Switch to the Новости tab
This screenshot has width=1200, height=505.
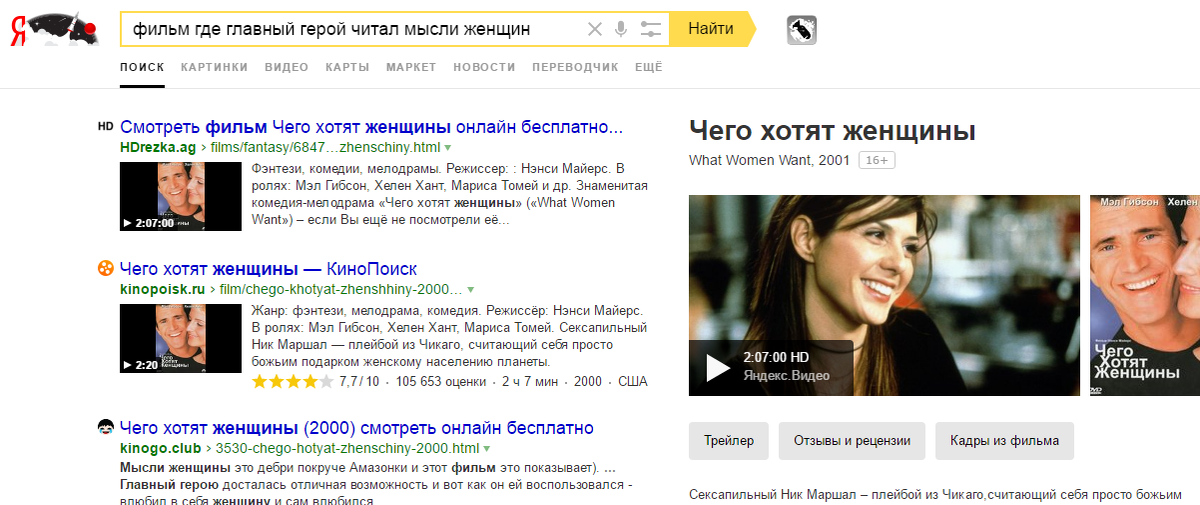coord(484,67)
